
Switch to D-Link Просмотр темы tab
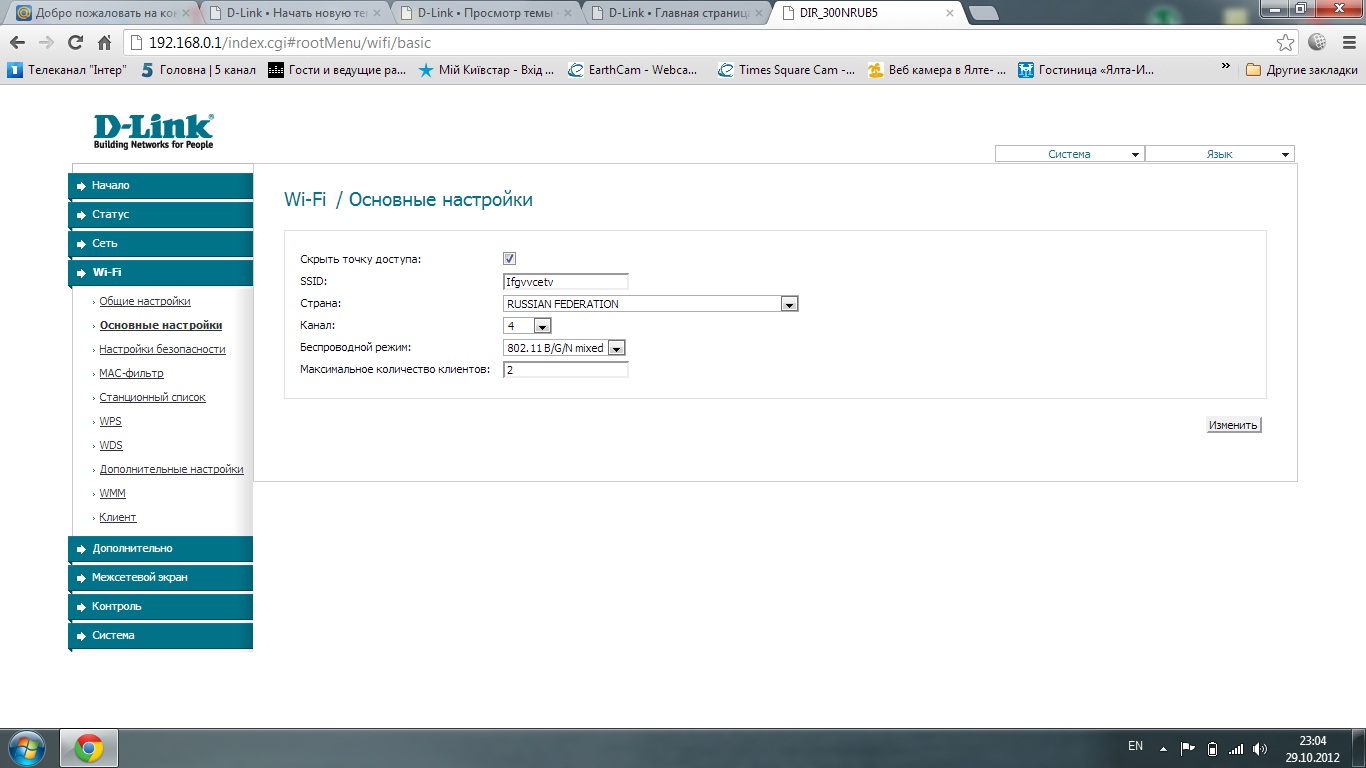click(x=485, y=13)
